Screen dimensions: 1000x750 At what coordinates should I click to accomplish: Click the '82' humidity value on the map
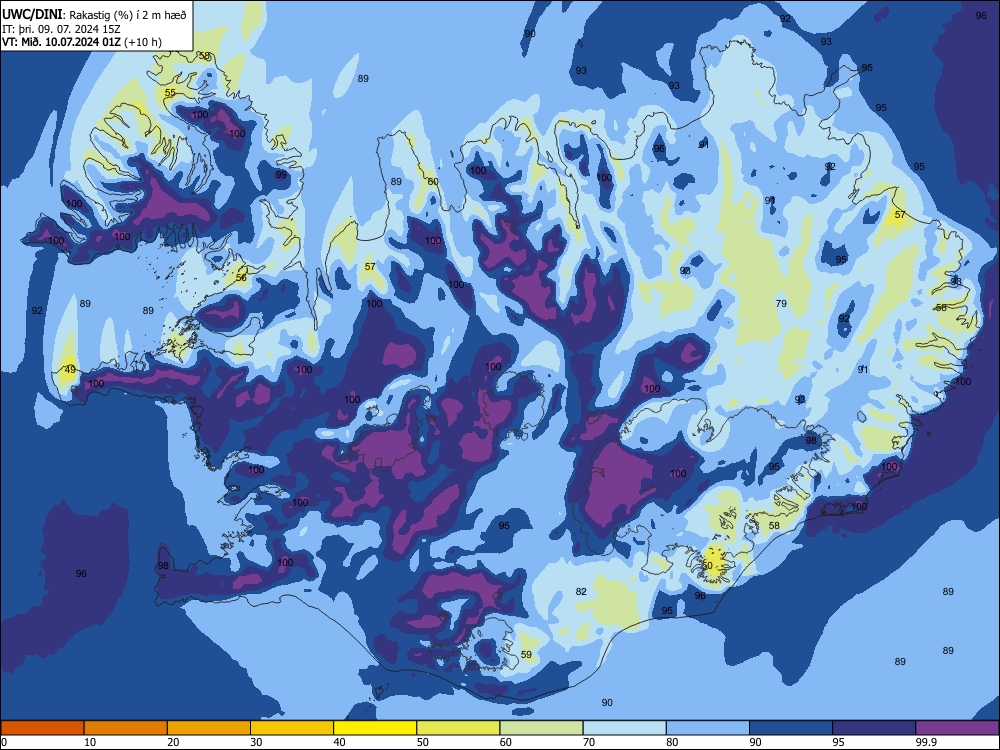tap(581, 592)
